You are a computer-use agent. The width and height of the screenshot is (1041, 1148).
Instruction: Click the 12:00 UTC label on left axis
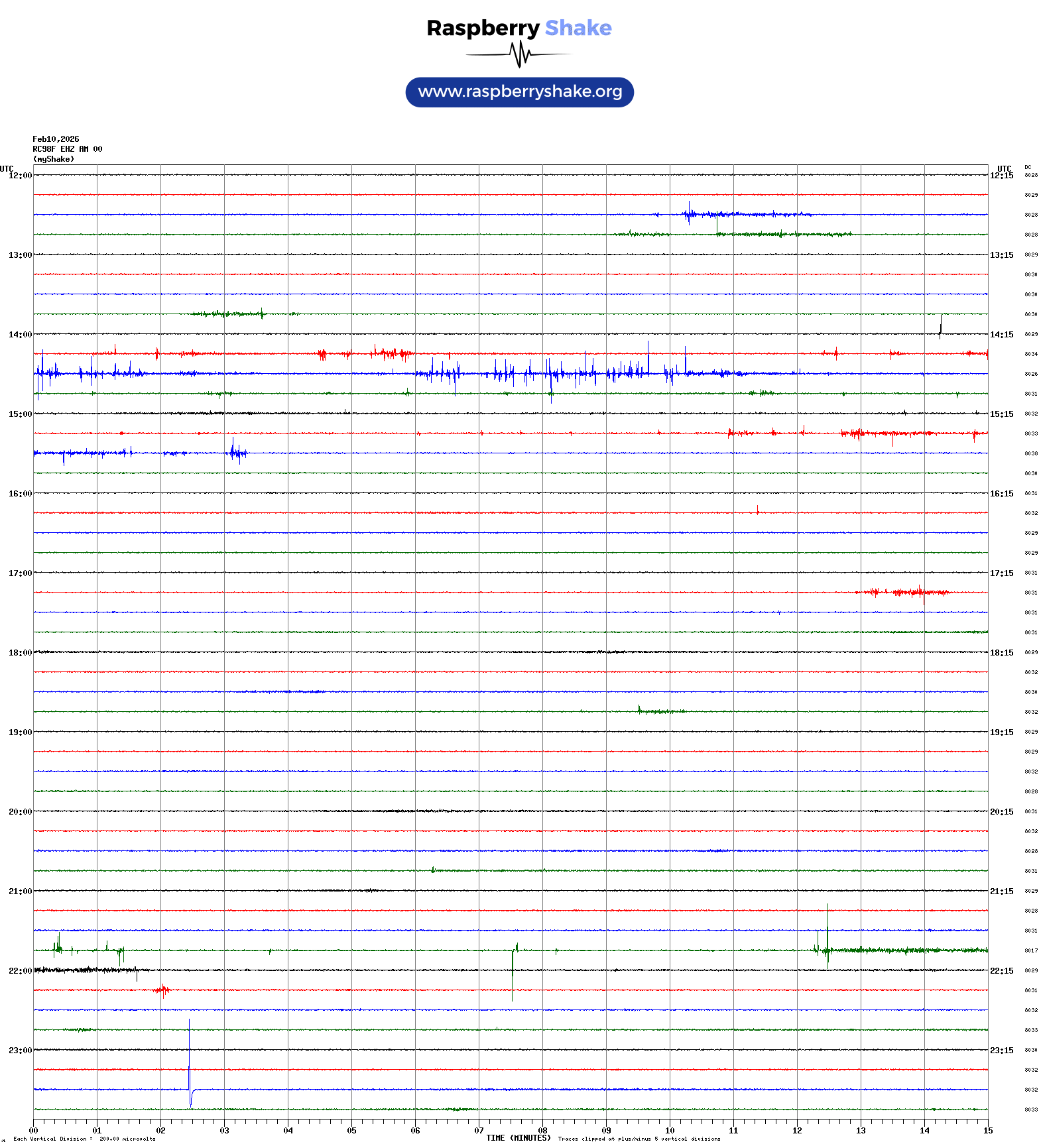point(20,176)
